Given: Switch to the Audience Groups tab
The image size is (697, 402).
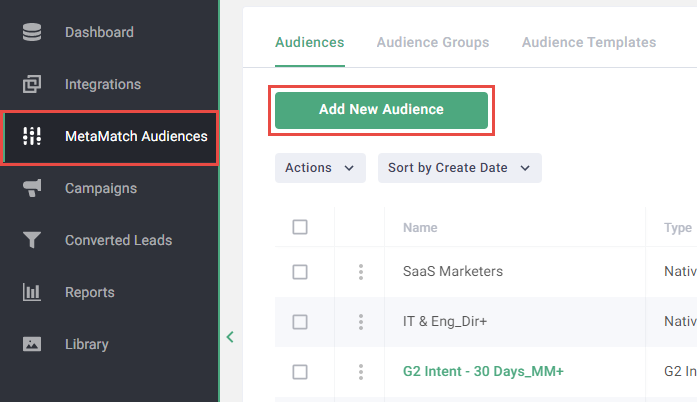Looking at the screenshot, I should (x=433, y=42).
